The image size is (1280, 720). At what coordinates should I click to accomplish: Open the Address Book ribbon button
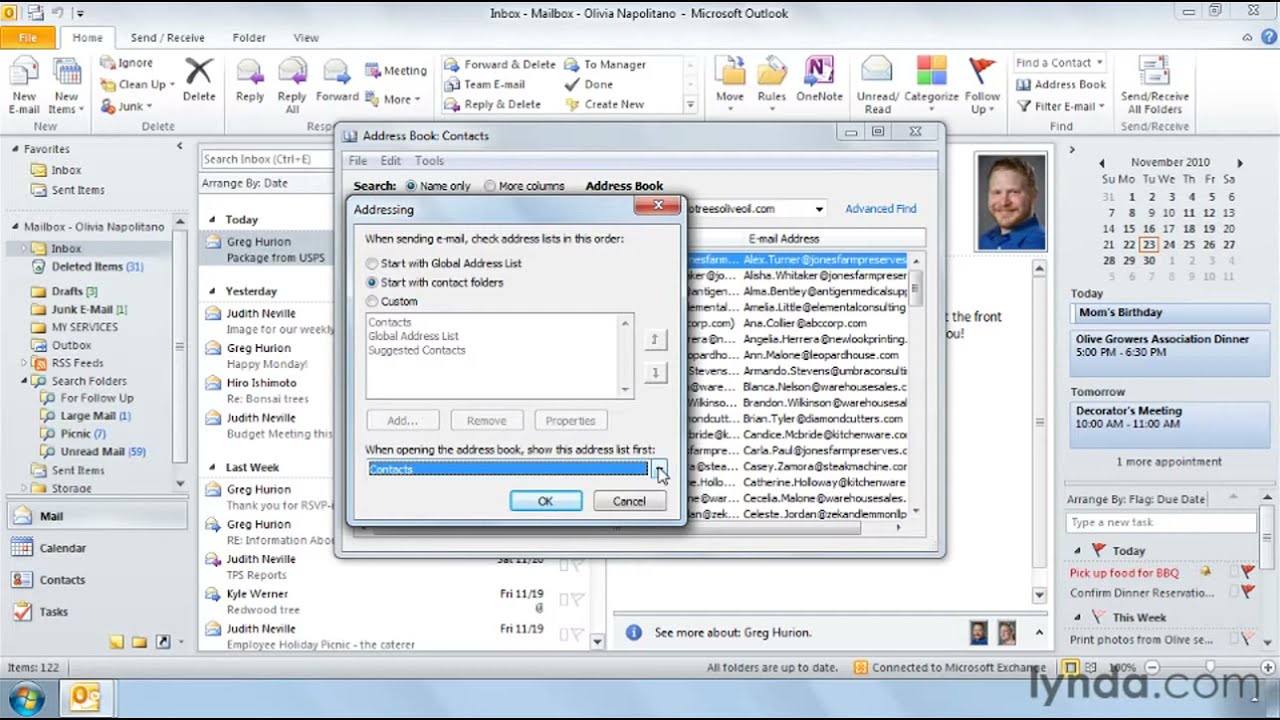pyautogui.click(x=1061, y=84)
